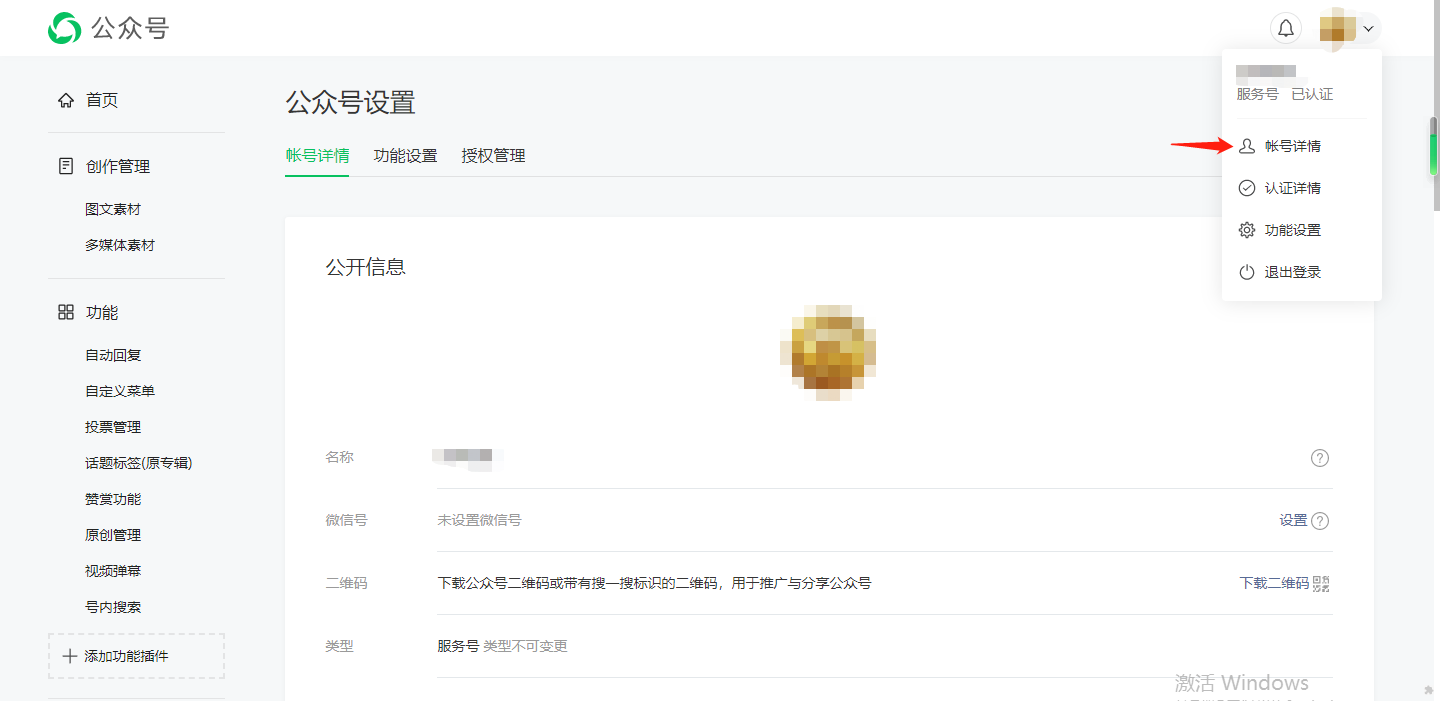
Task: Click the help icon next to 设置
Action: point(1320,521)
